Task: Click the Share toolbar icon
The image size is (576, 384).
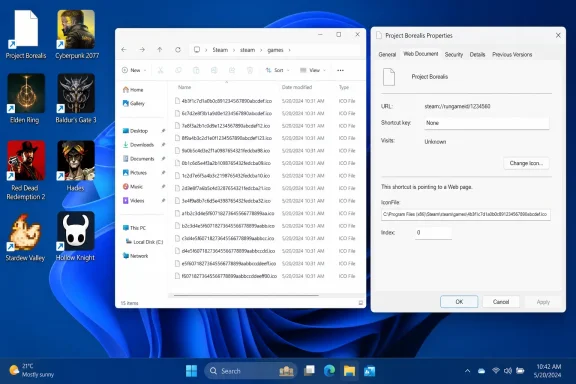Action: pyautogui.click(x=232, y=70)
